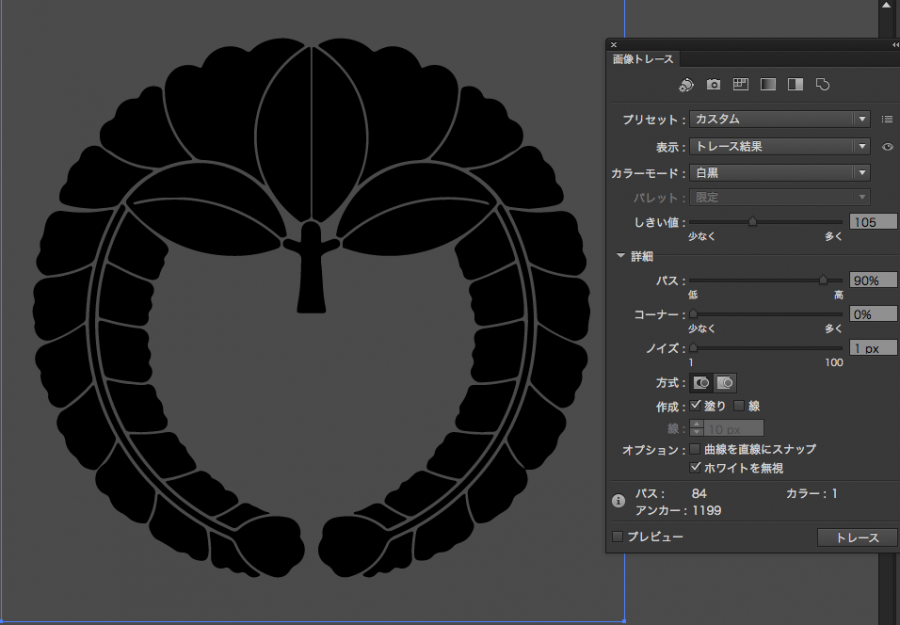The width and height of the screenshot is (900, 625).
Task: Open the preset management list icon
Action: coord(887,119)
